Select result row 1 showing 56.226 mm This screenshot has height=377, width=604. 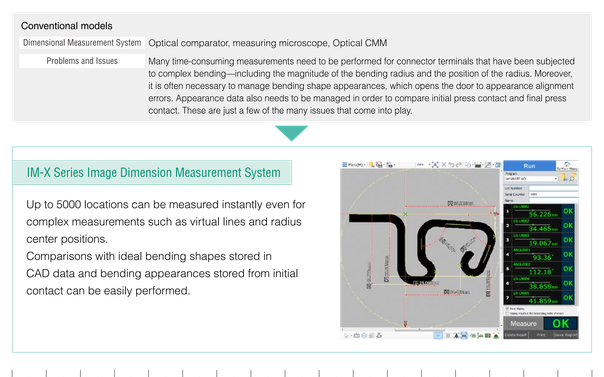(x=539, y=211)
